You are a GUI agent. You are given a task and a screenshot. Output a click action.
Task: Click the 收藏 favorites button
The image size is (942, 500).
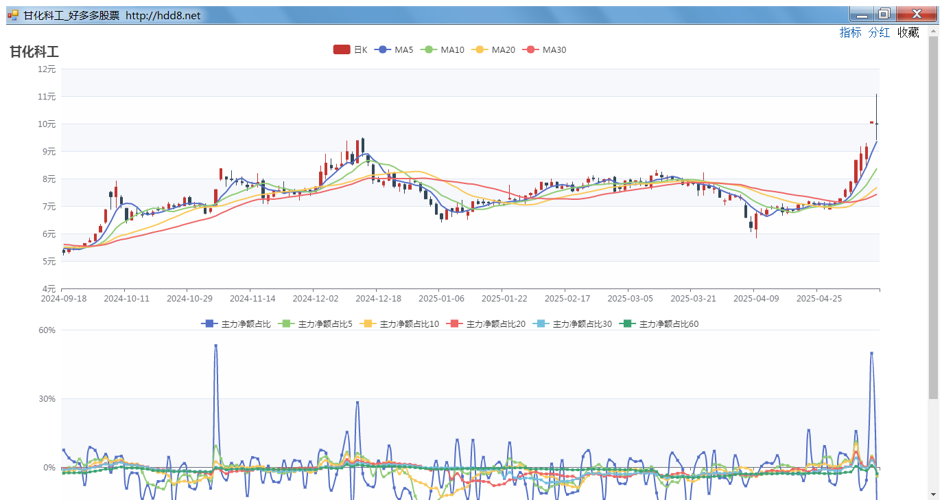coord(908,32)
